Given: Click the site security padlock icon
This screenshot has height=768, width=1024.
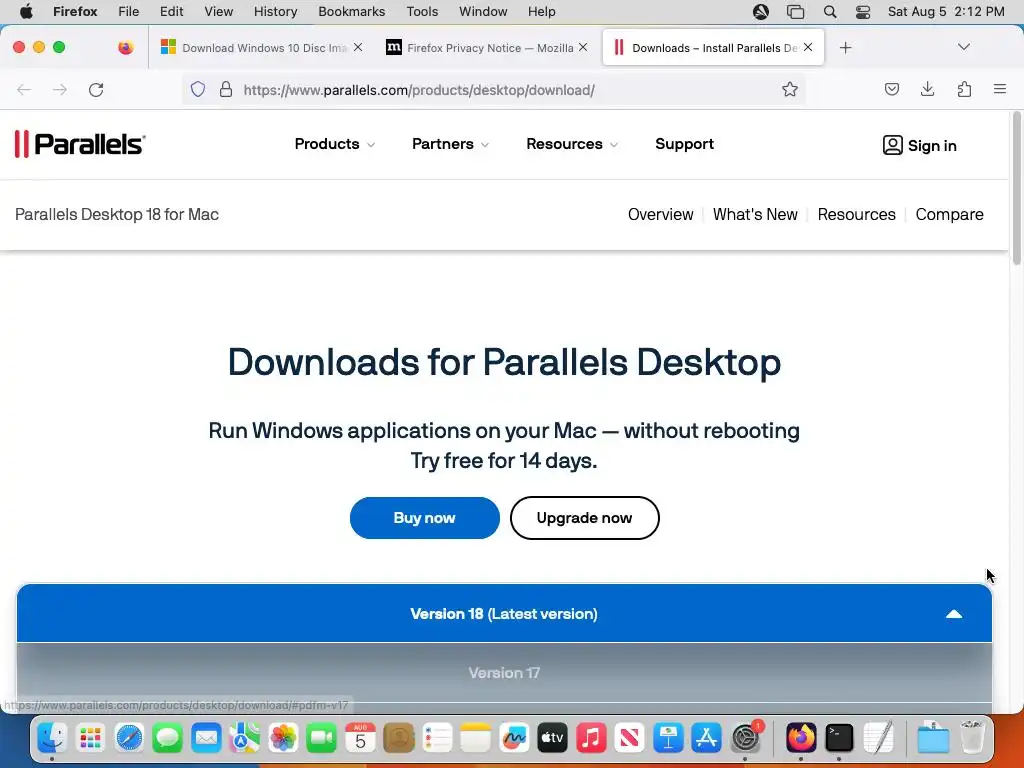Looking at the screenshot, I should [226, 89].
